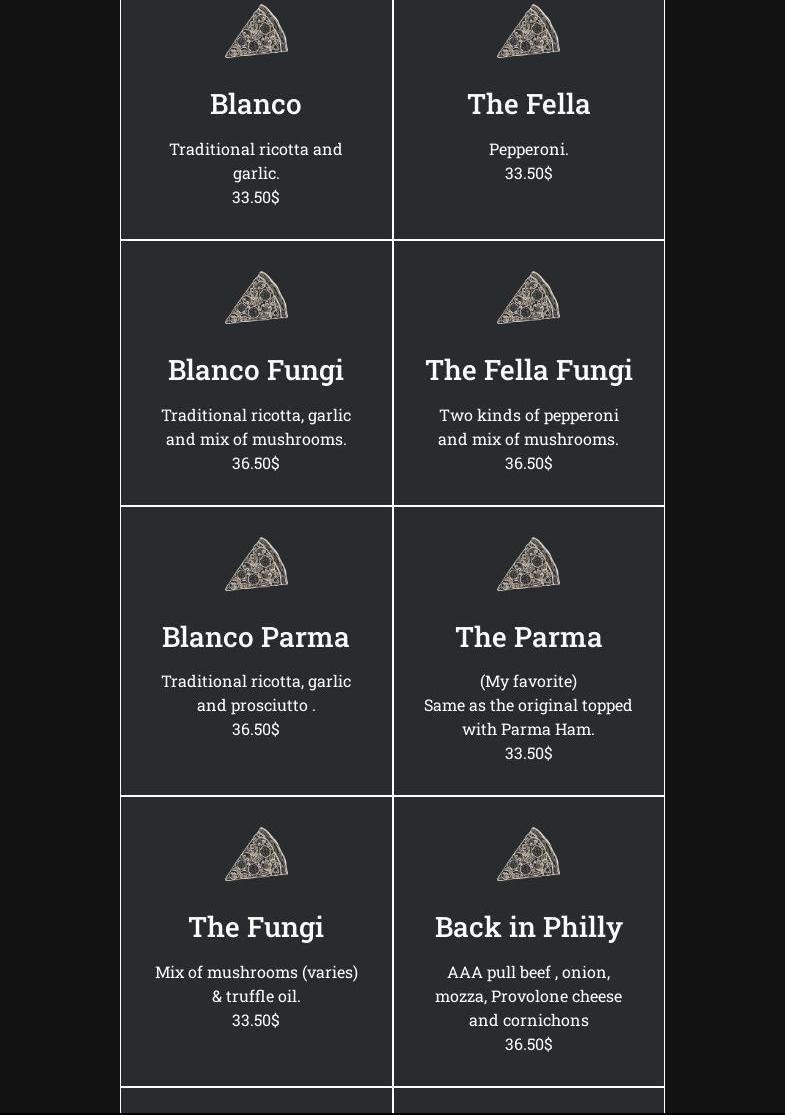Open the Blanco pizza heading
Viewport: 785px width, 1115px height.
tap(256, 104)
